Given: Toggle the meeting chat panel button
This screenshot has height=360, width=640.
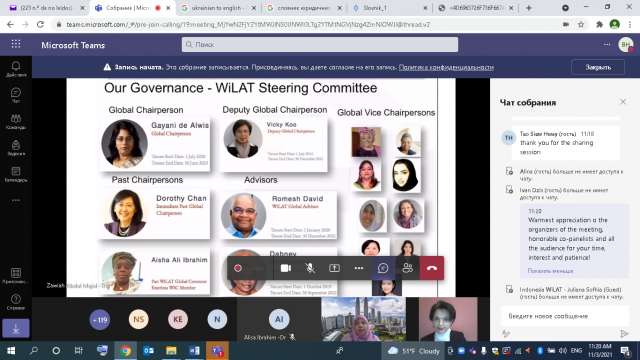Looking at the screenshot, I should tap(383, 268).
